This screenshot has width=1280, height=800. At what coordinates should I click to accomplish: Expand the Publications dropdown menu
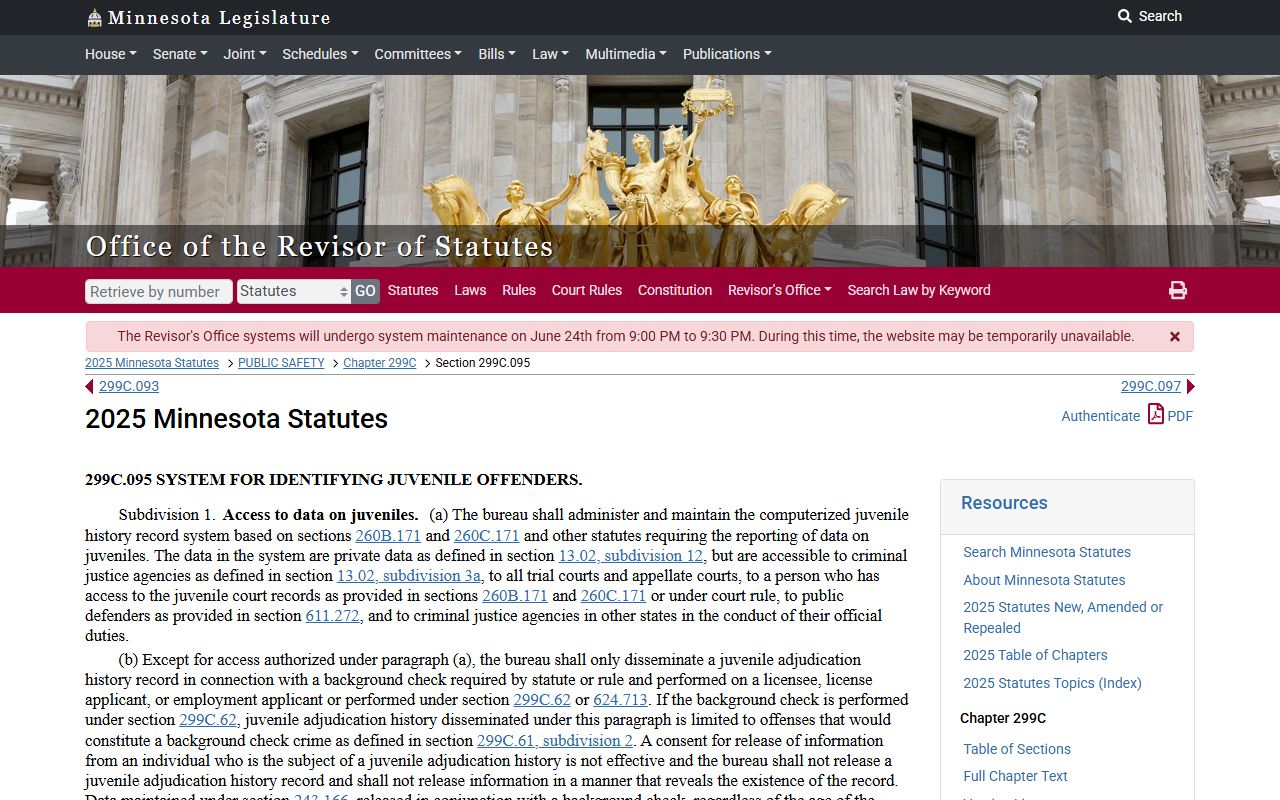point(727,54)
